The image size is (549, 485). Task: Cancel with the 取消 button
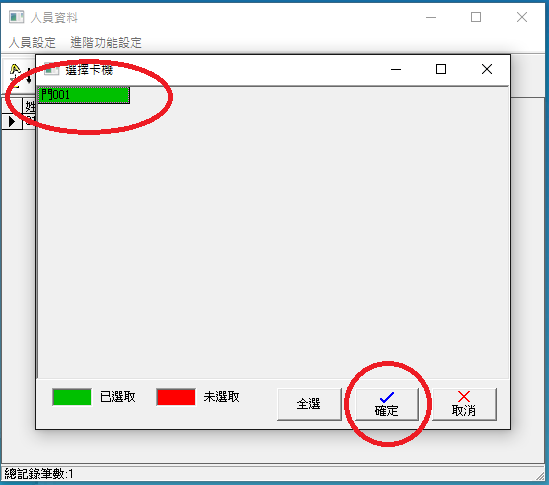coord(464,404)
